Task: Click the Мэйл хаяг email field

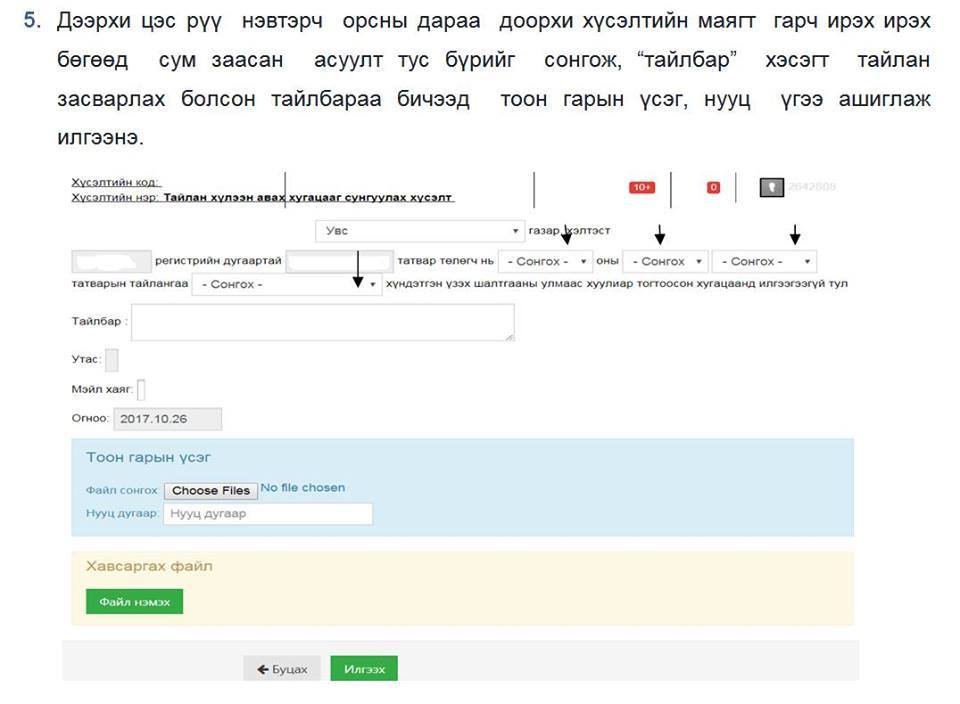Action: (x=141, y=389)
